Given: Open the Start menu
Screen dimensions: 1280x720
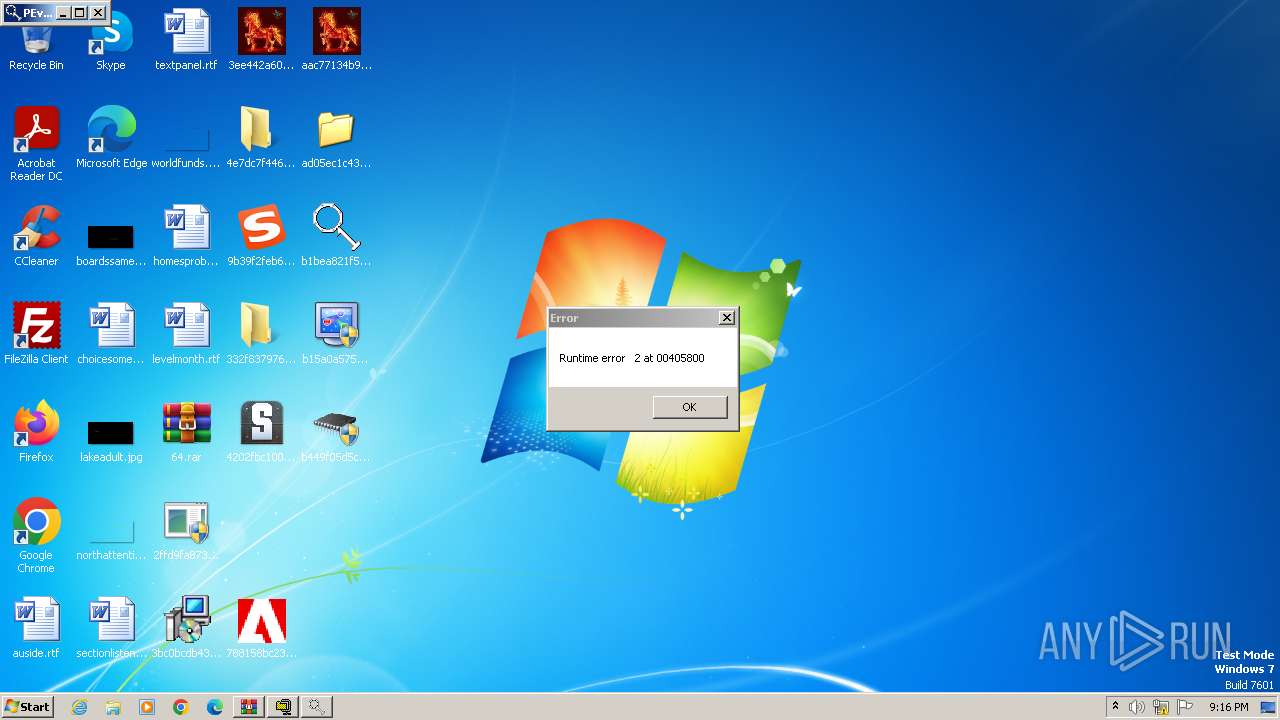Looking at the screenshot, I should point(27,706).
